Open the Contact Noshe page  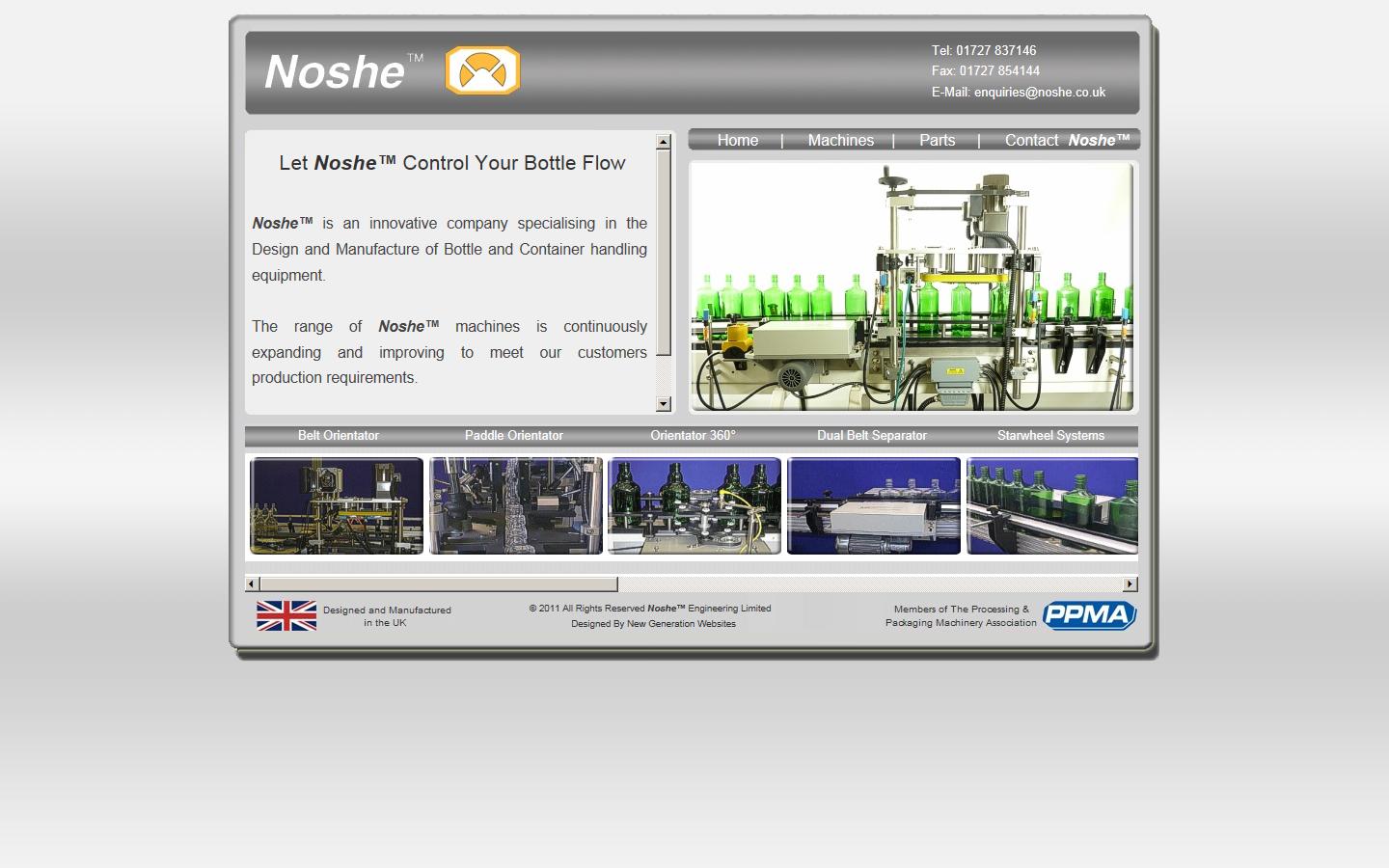1067,140
